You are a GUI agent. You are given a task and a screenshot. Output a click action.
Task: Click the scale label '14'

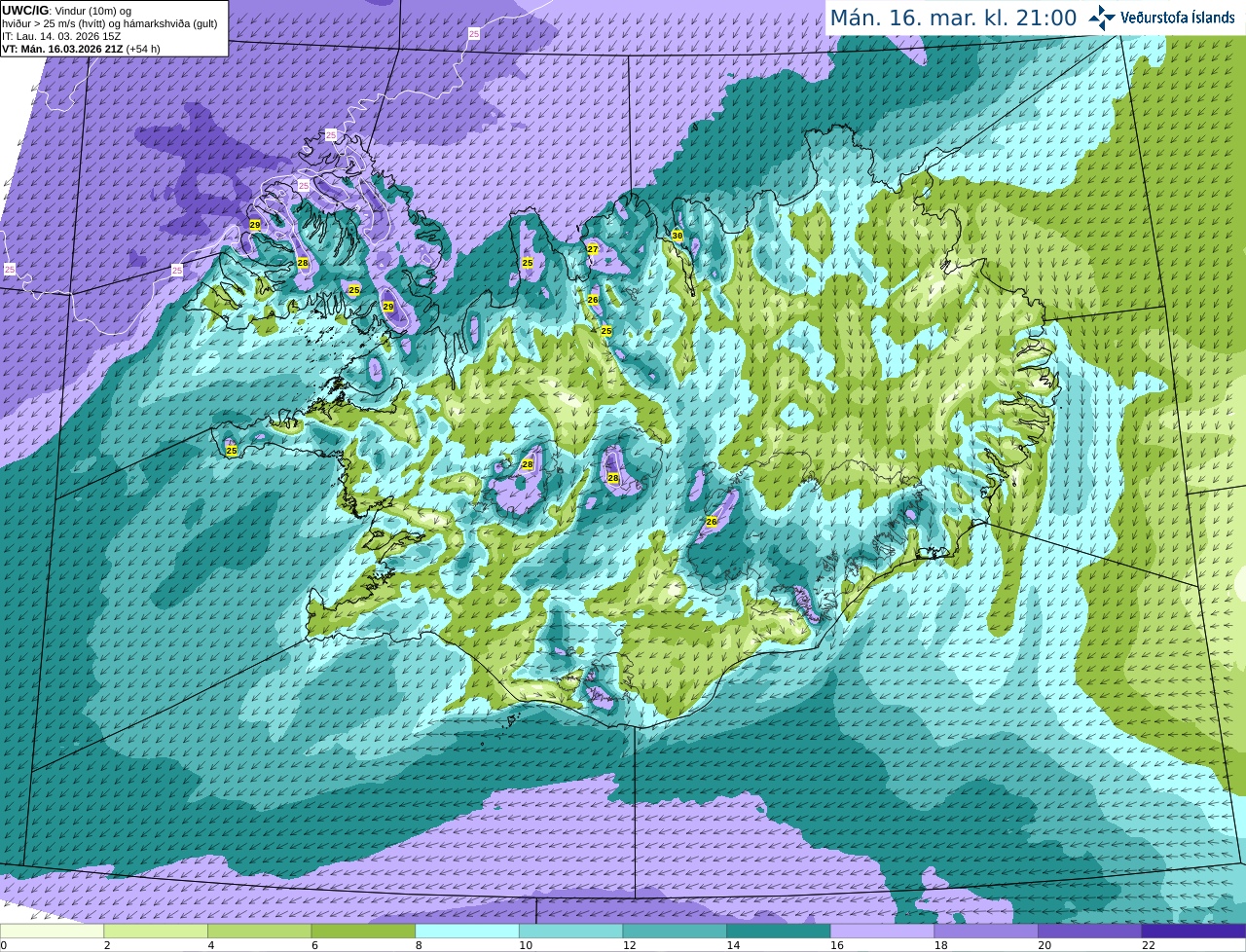tap(733, 945)
